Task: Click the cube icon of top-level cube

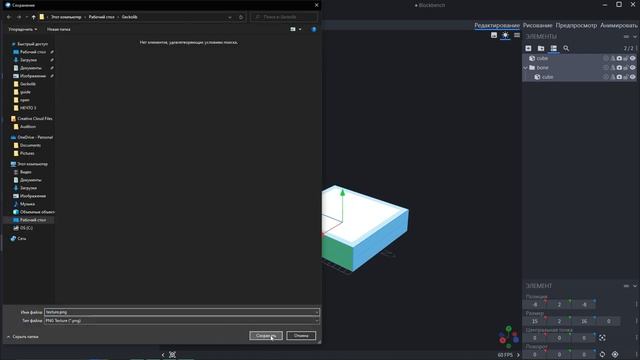Action: tap(532, 58)
